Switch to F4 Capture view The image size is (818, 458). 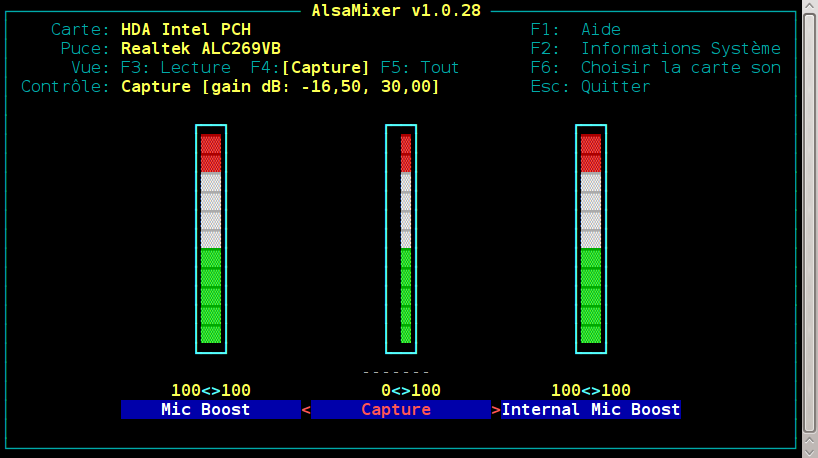[310, 67]
